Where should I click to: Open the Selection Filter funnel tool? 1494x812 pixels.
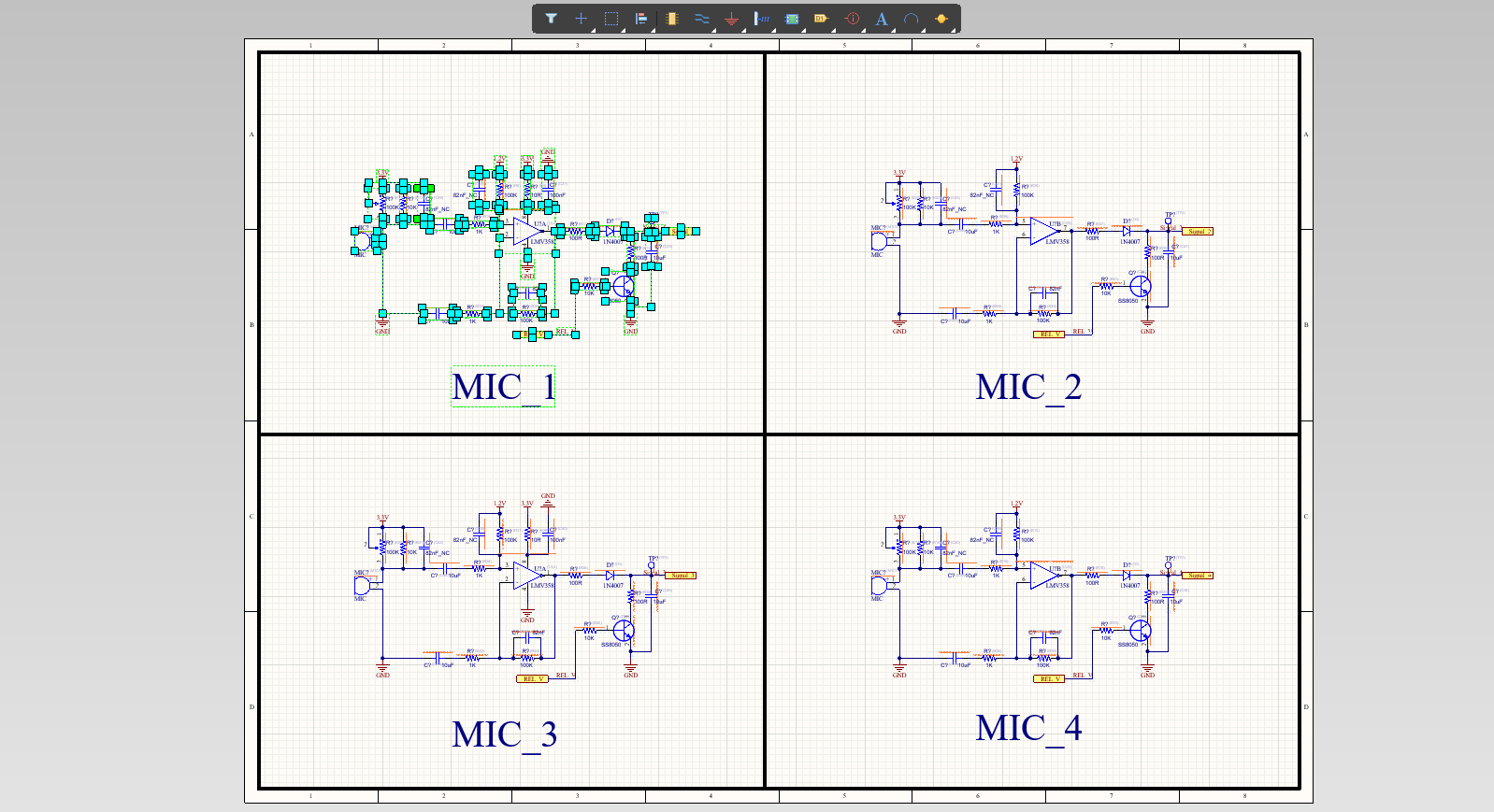(x=552, y=19)
